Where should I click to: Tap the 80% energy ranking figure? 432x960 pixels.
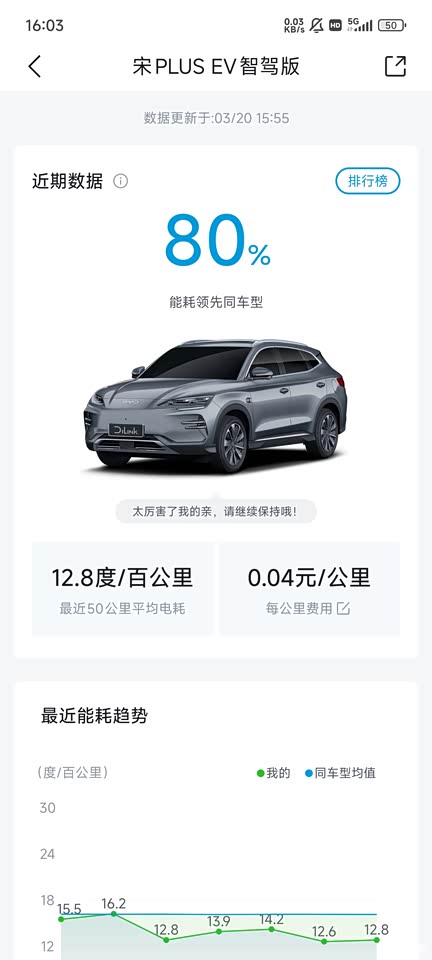click(217, 240)
